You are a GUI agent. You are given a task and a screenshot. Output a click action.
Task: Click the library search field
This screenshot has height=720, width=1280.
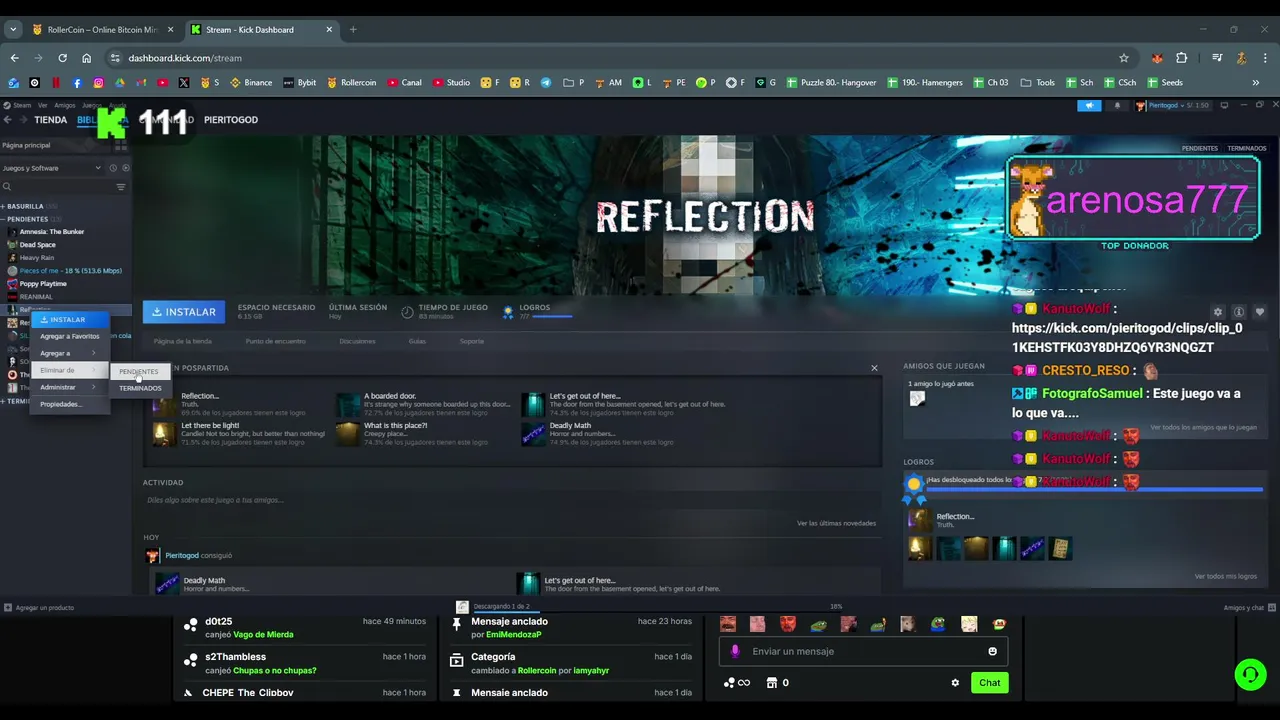pos(58,187)
